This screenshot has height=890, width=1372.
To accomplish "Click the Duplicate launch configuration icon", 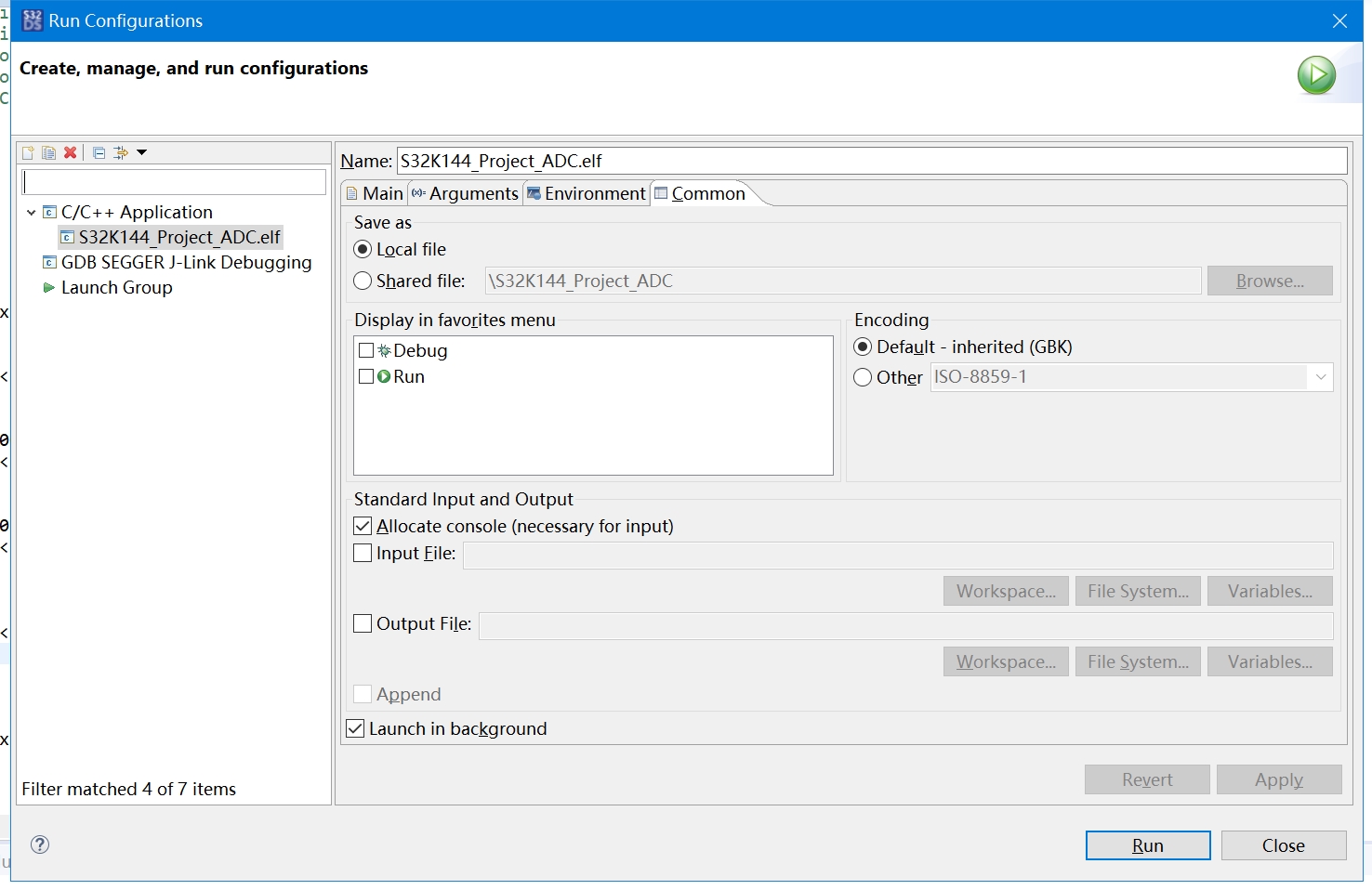I will pyautogui.click(x=48, y=153).
